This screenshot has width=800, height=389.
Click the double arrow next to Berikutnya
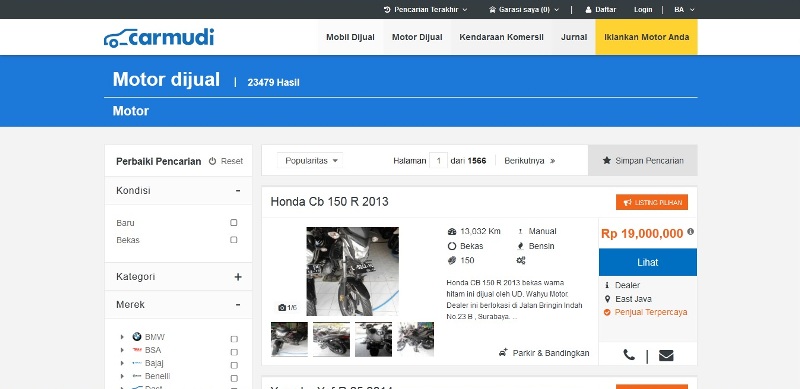553,161
